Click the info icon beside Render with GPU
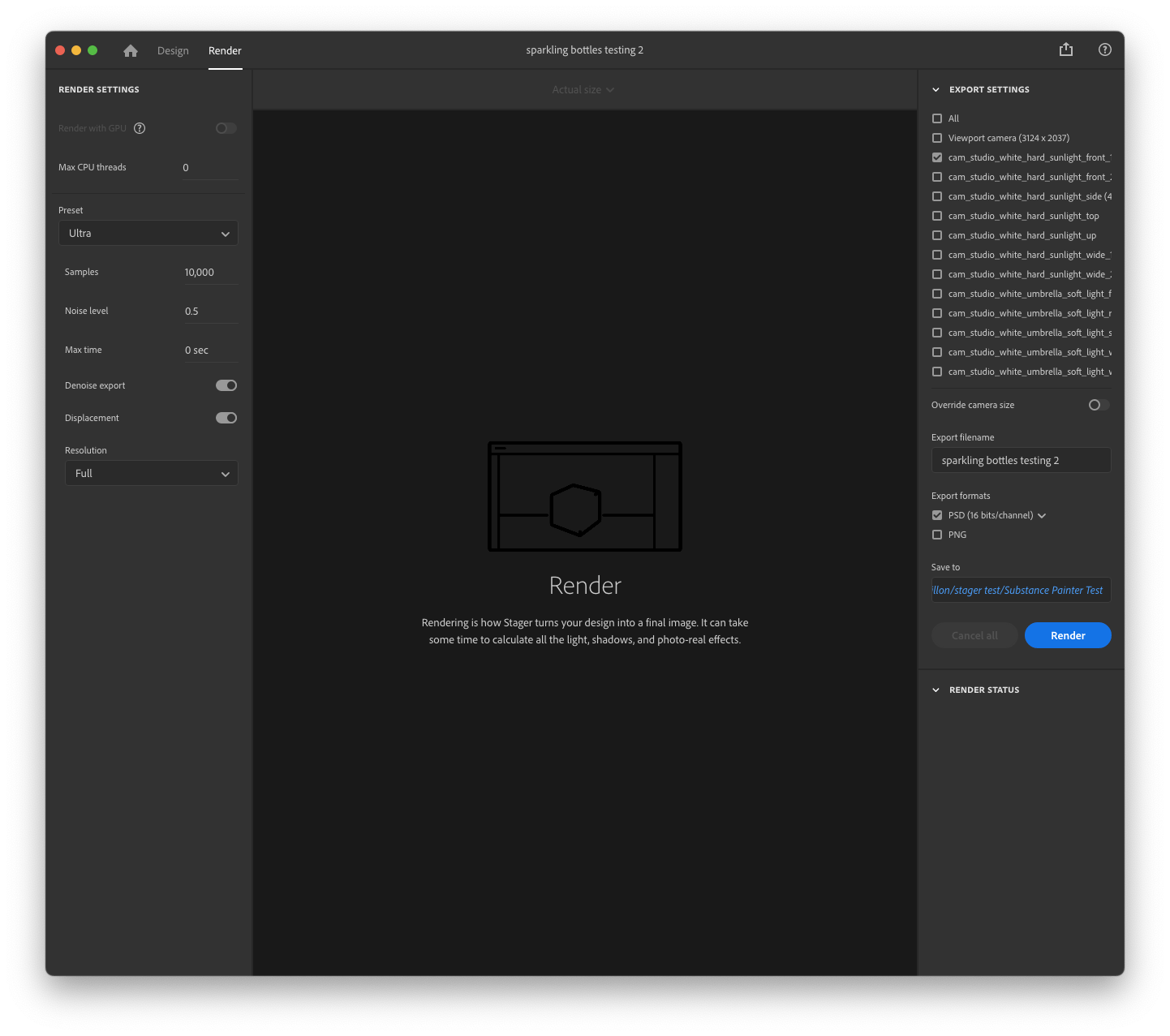The image size is (1170, 1036). point(140,128)
